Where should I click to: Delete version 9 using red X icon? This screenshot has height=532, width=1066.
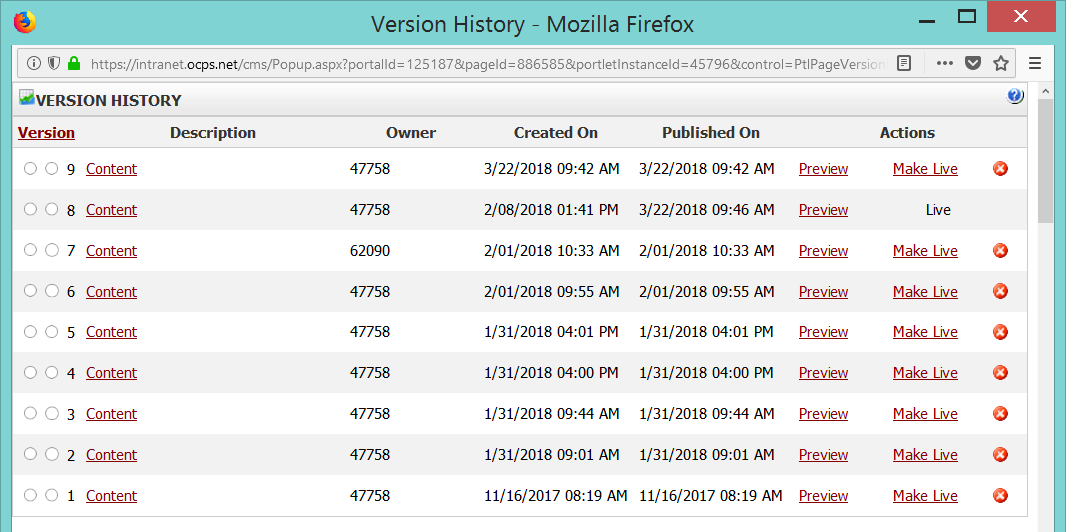[1000, 169]
